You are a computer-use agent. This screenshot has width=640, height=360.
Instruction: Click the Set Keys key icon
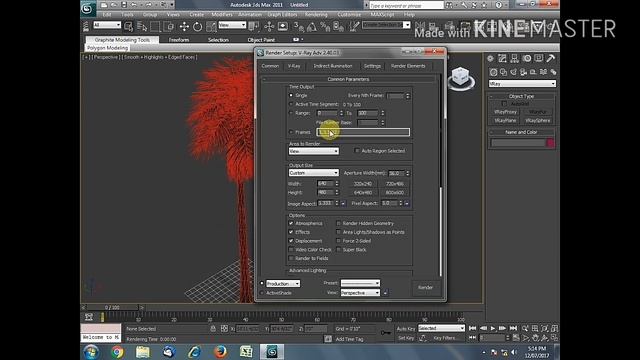[x=385, y=333]
